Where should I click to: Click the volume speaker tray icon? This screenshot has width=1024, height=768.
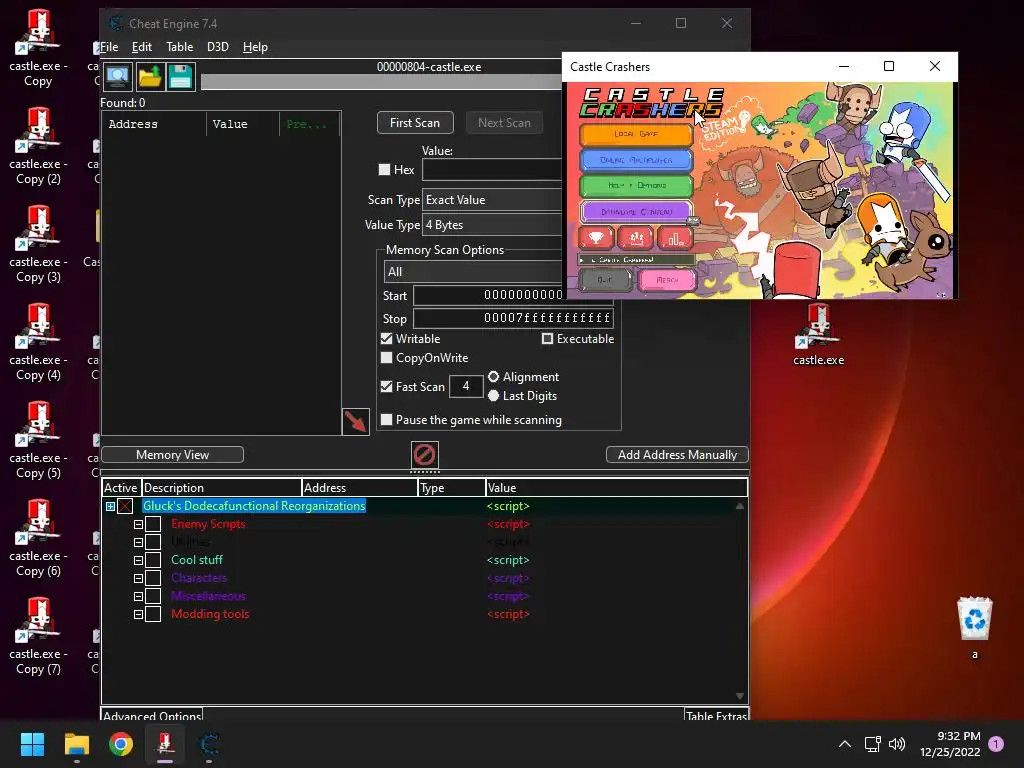point(897,744)
